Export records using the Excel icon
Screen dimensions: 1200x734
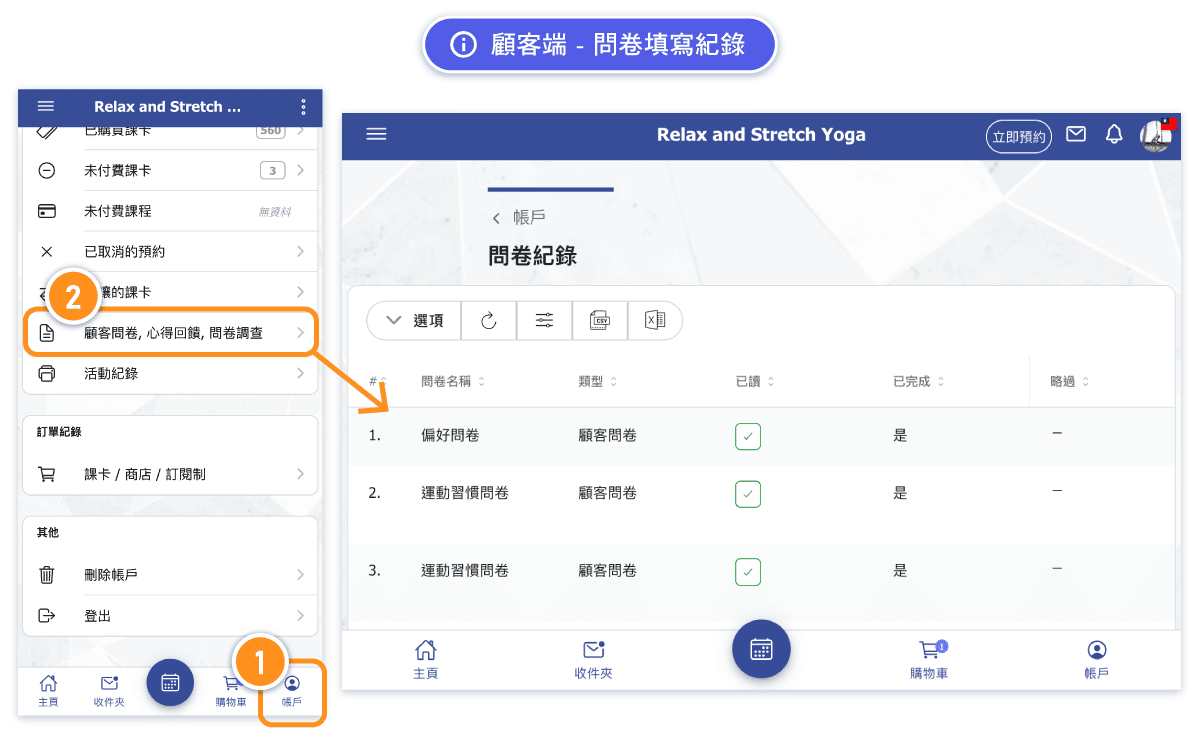[654, 321]
